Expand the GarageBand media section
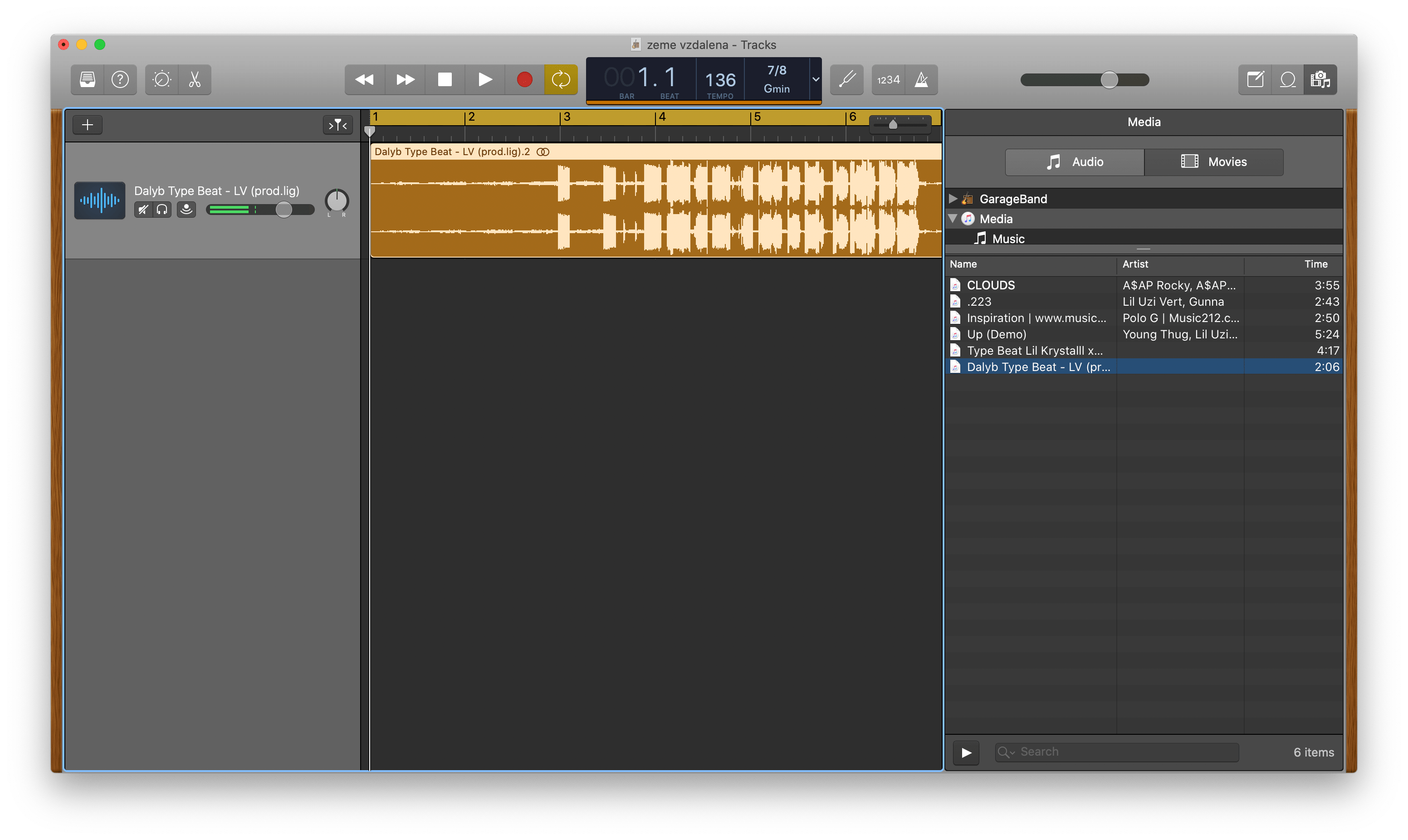The width and height of the screenshot is (1408, 840). (953, 198)
